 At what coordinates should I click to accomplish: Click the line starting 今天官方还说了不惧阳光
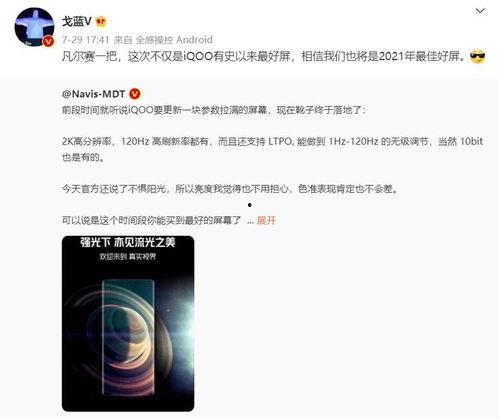(230, 189)
